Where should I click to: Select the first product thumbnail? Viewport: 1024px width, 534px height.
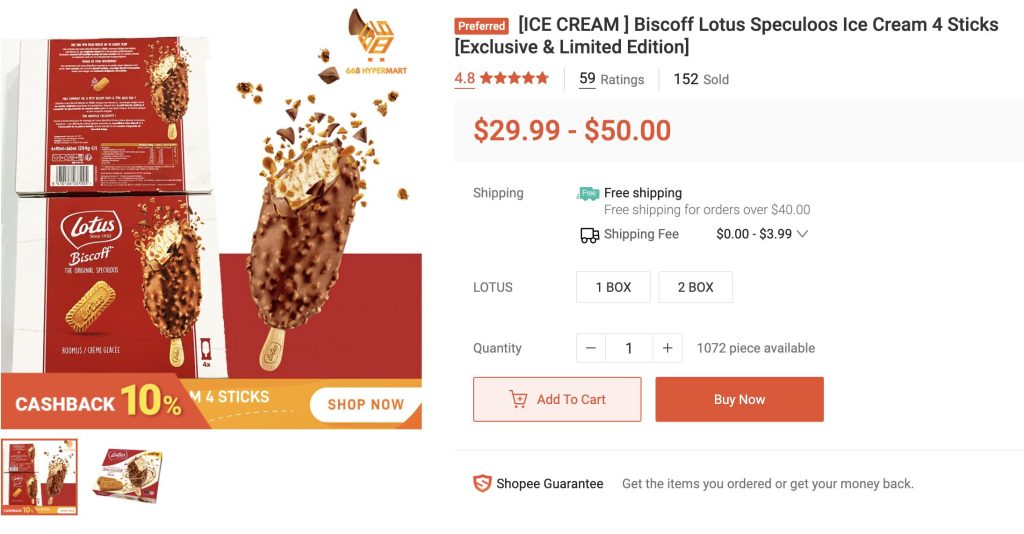point(39,476)
